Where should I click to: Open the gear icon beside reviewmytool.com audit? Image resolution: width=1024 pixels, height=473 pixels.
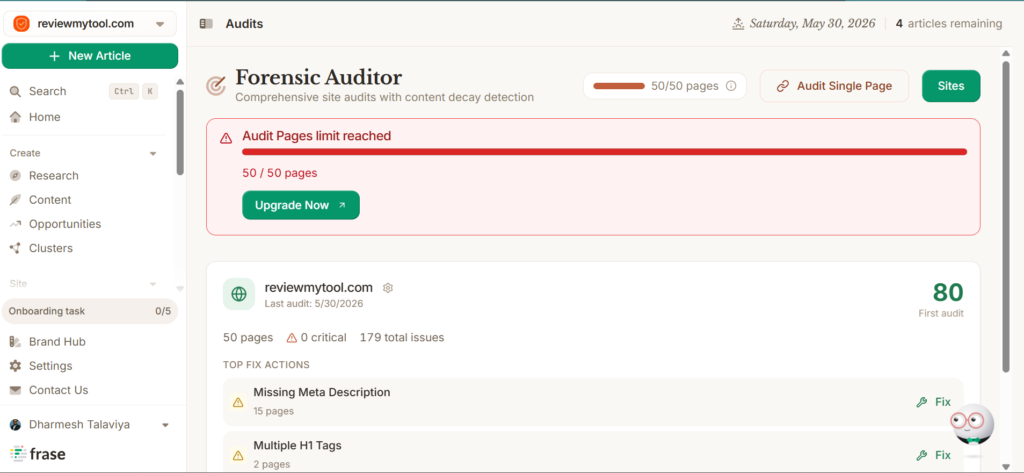(388, 288)
